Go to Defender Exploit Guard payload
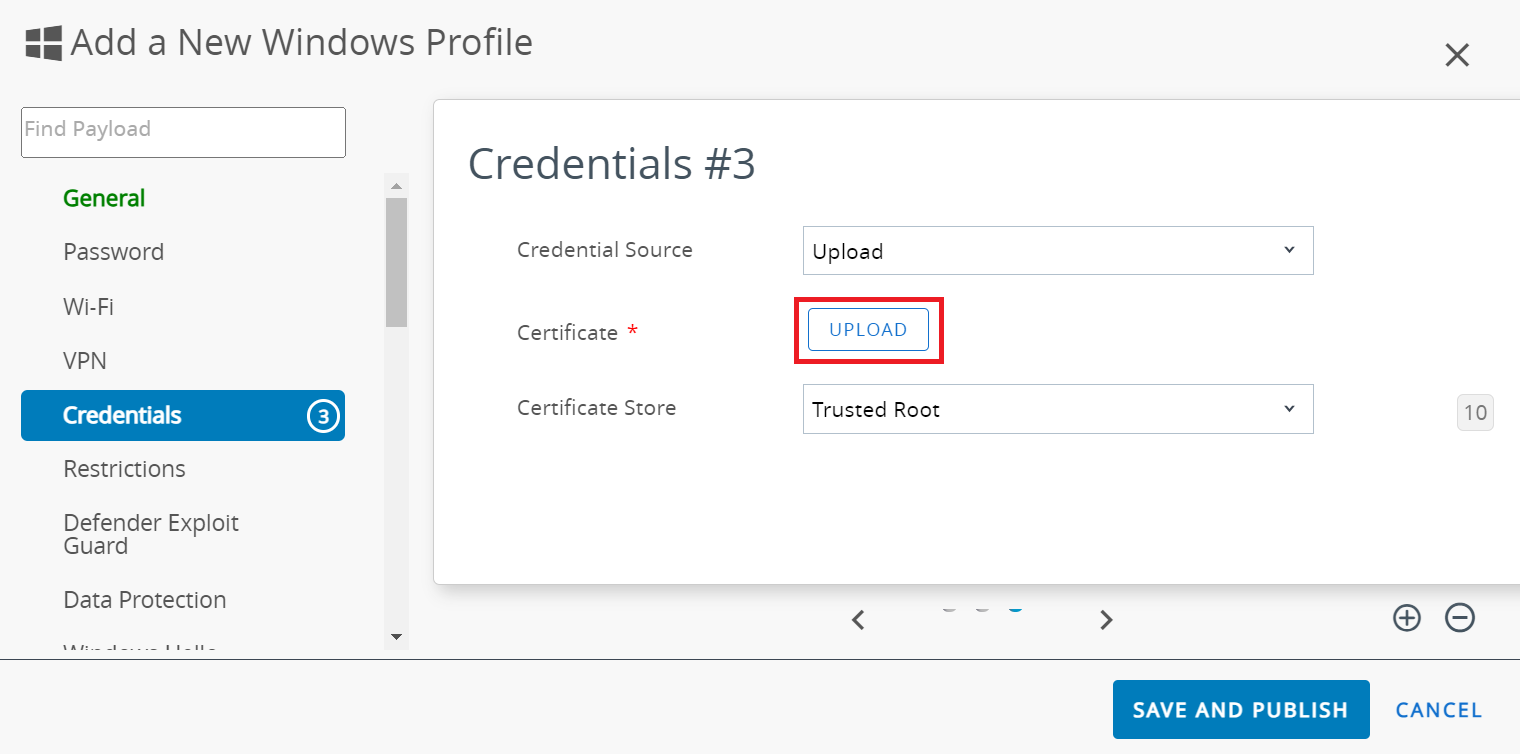The width and height of the screenshot is (1520, 754). click(150, 534)
